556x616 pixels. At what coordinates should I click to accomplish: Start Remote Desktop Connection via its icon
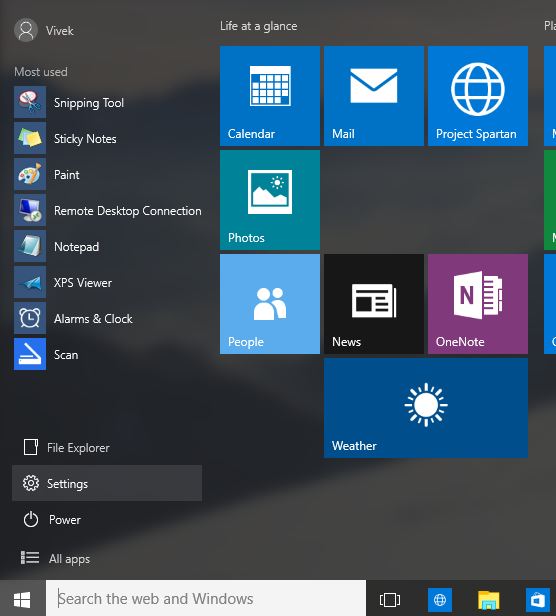tap(30, 210)
